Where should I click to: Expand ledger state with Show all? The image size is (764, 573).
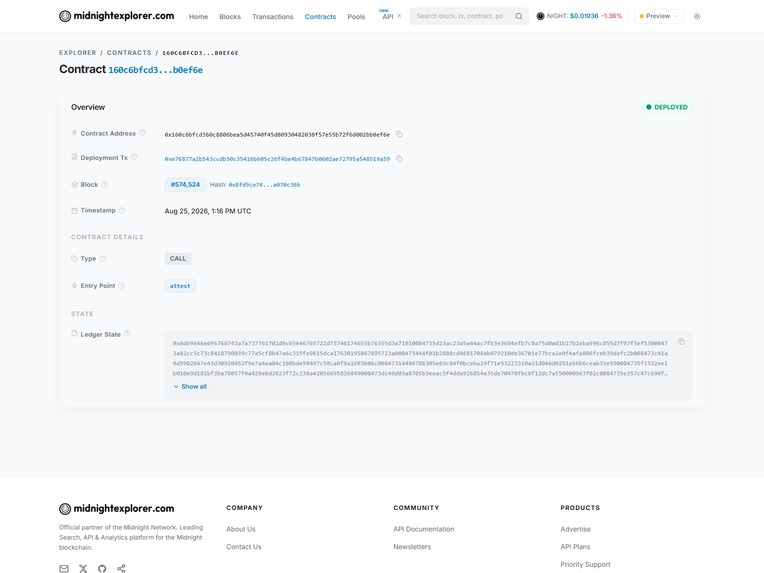tap(190, 386)
